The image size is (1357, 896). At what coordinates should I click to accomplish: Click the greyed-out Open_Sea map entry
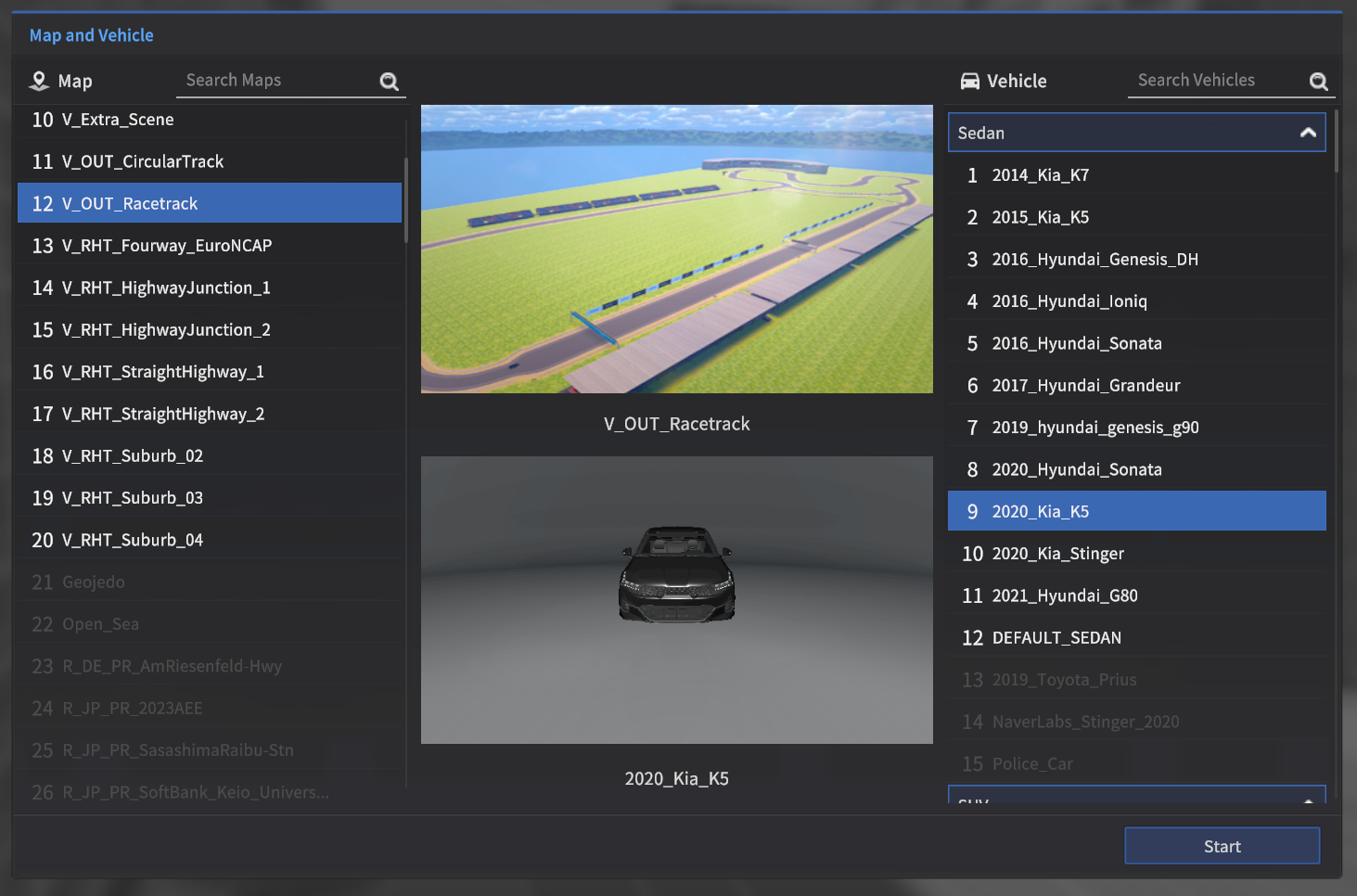pos(210,624)
